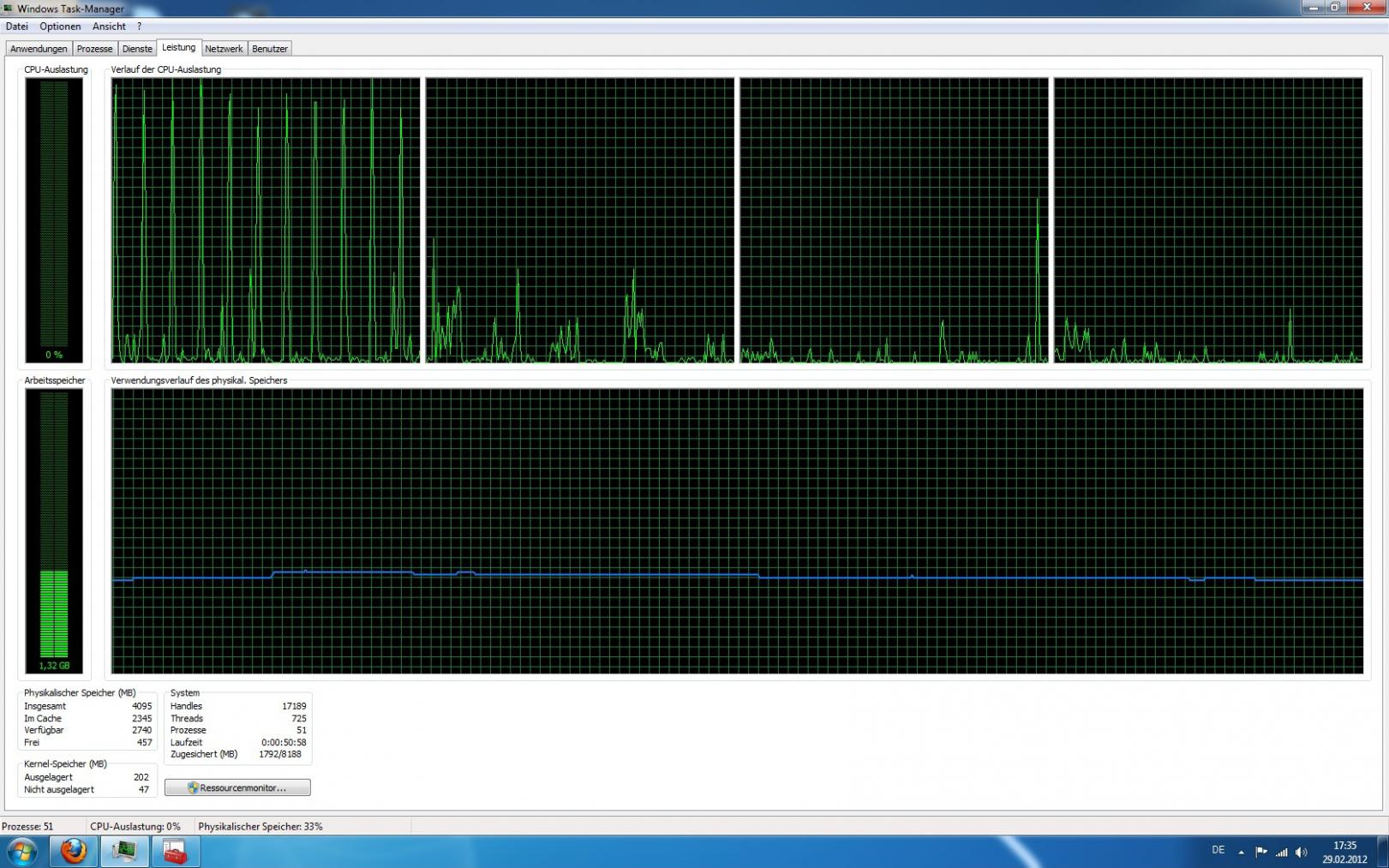Show hidden tray icons arrow
Image resolution: width=1389 pixels, height=868 pixels.
[1241, 852]
